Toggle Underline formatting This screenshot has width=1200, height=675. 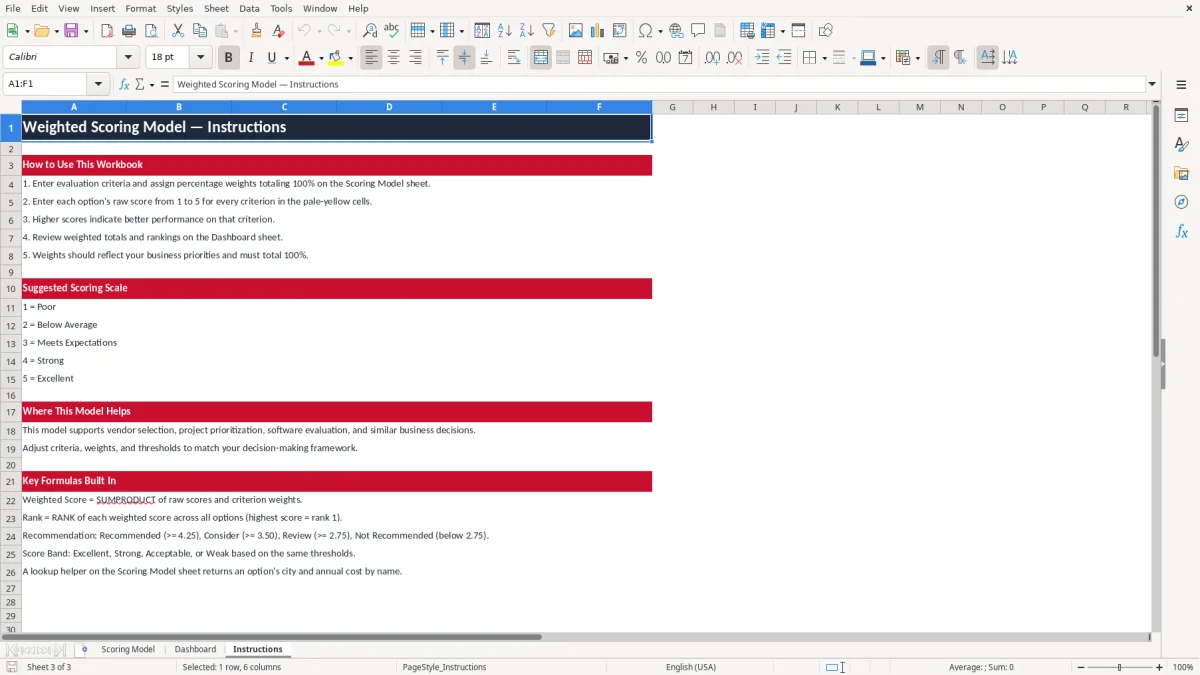pyautogui.click(x=271, y=58)
